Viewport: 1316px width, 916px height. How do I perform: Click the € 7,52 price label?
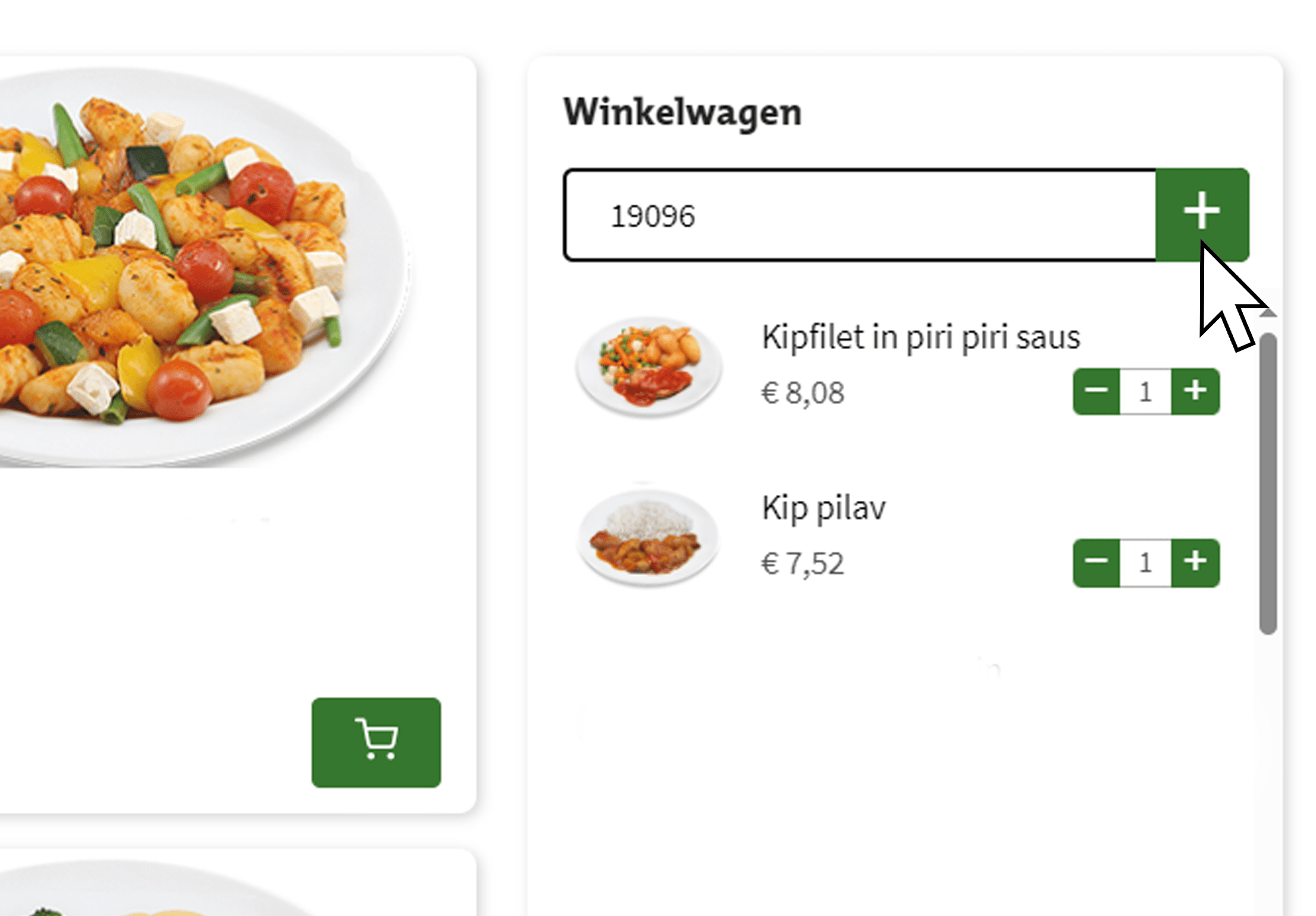803,564
